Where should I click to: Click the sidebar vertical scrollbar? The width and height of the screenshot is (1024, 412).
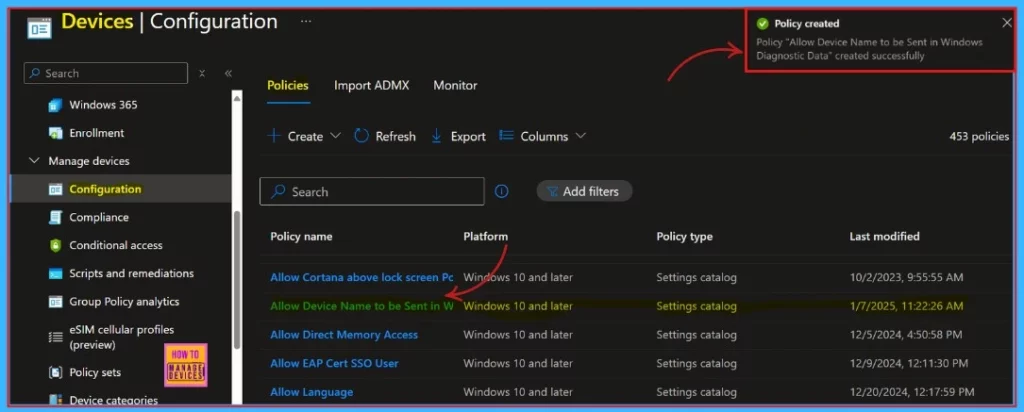coord(237,281)
